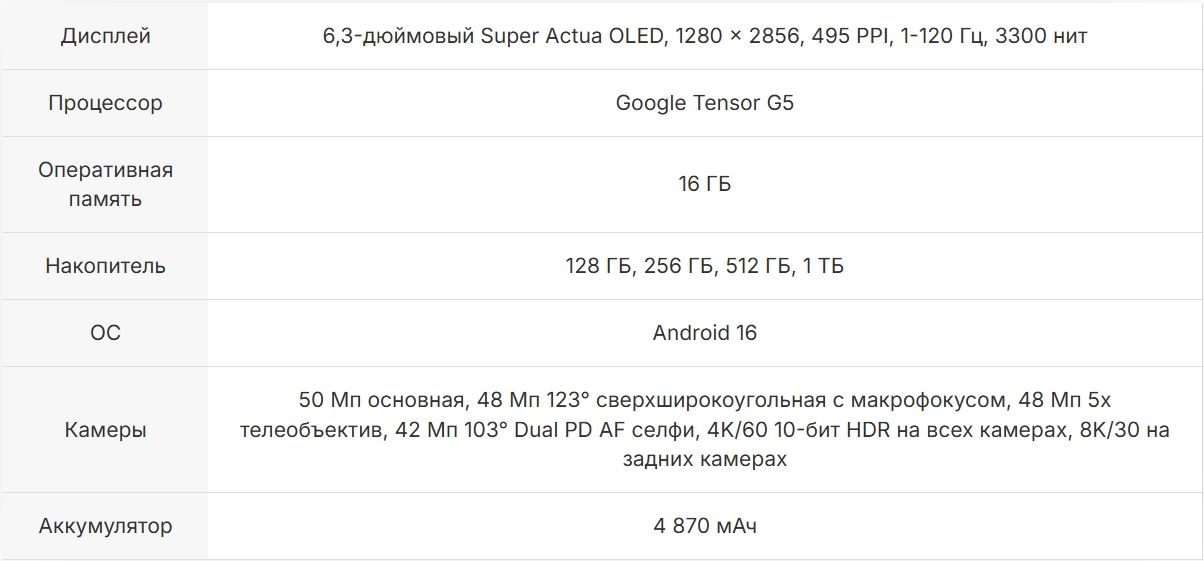Select the "4 870 мАч" battery value

click(704, 526)
